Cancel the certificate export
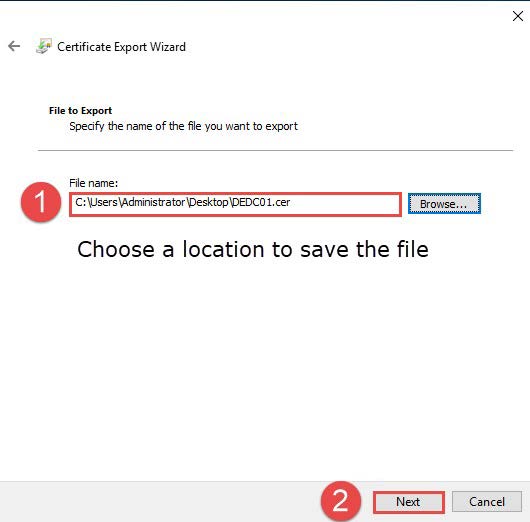 pos(487,502)
